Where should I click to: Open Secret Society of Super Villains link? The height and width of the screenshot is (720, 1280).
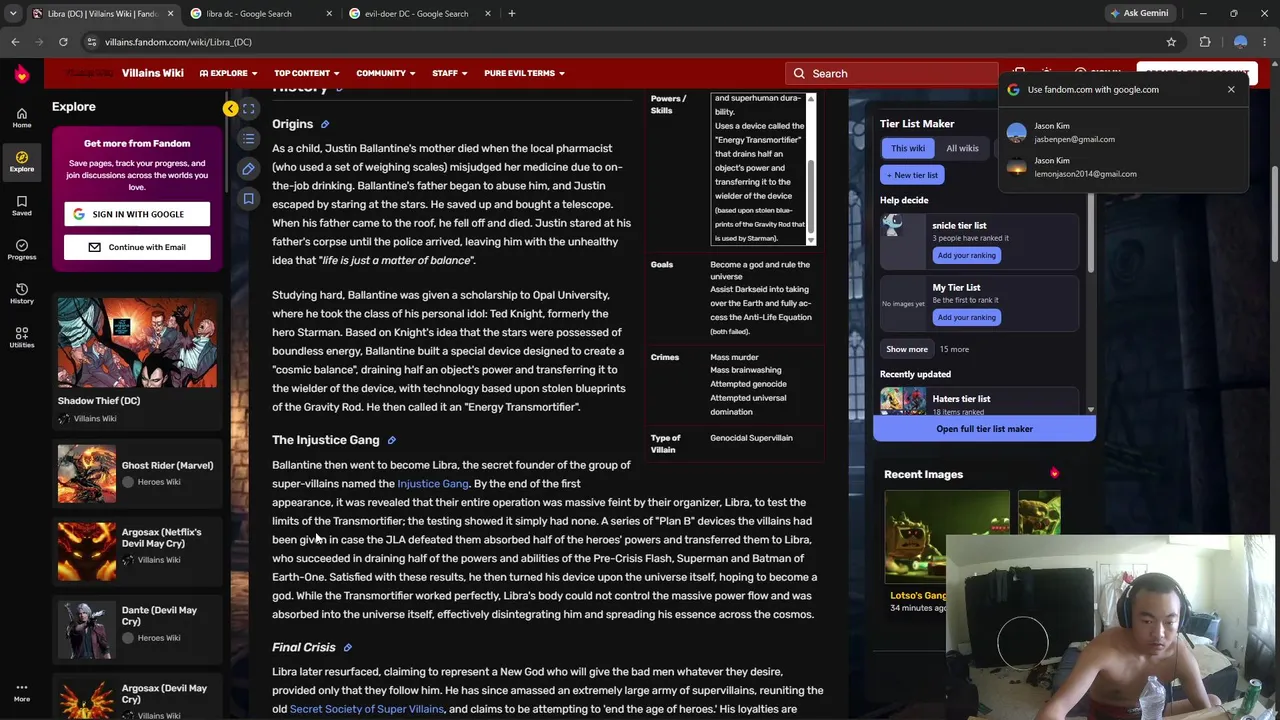tap(366, 709)
